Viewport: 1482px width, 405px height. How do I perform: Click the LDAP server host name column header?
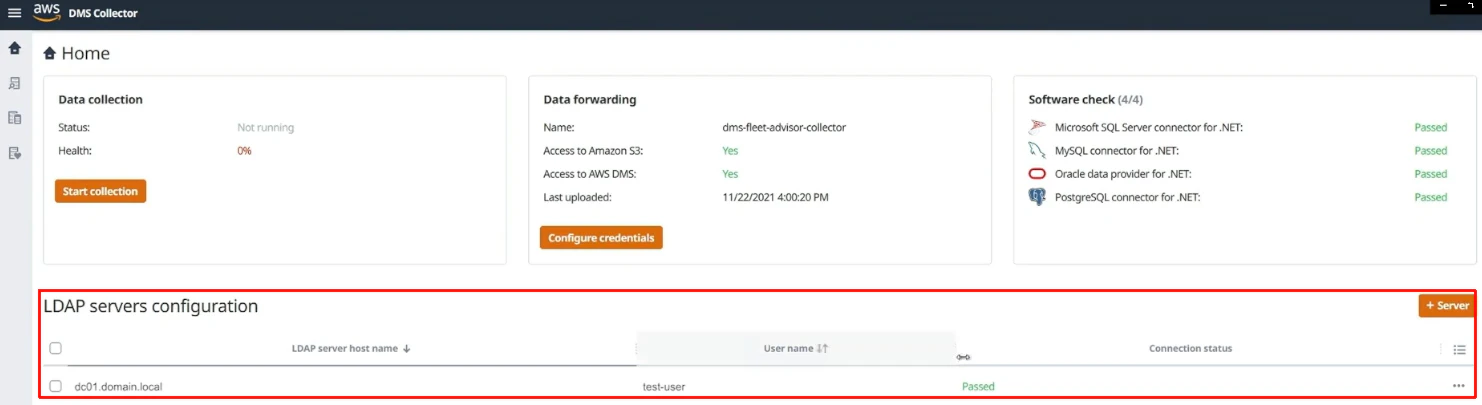coord(344,349)
